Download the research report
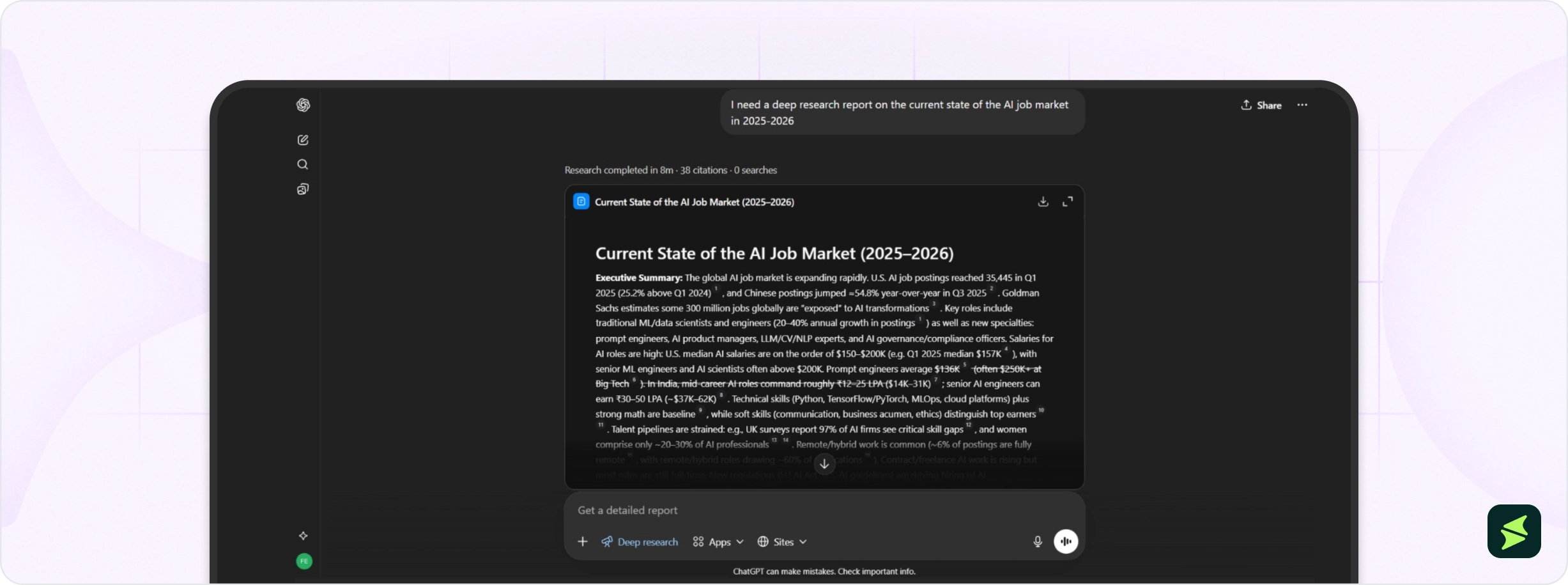1568x585 pixels. coord(1043,202)
